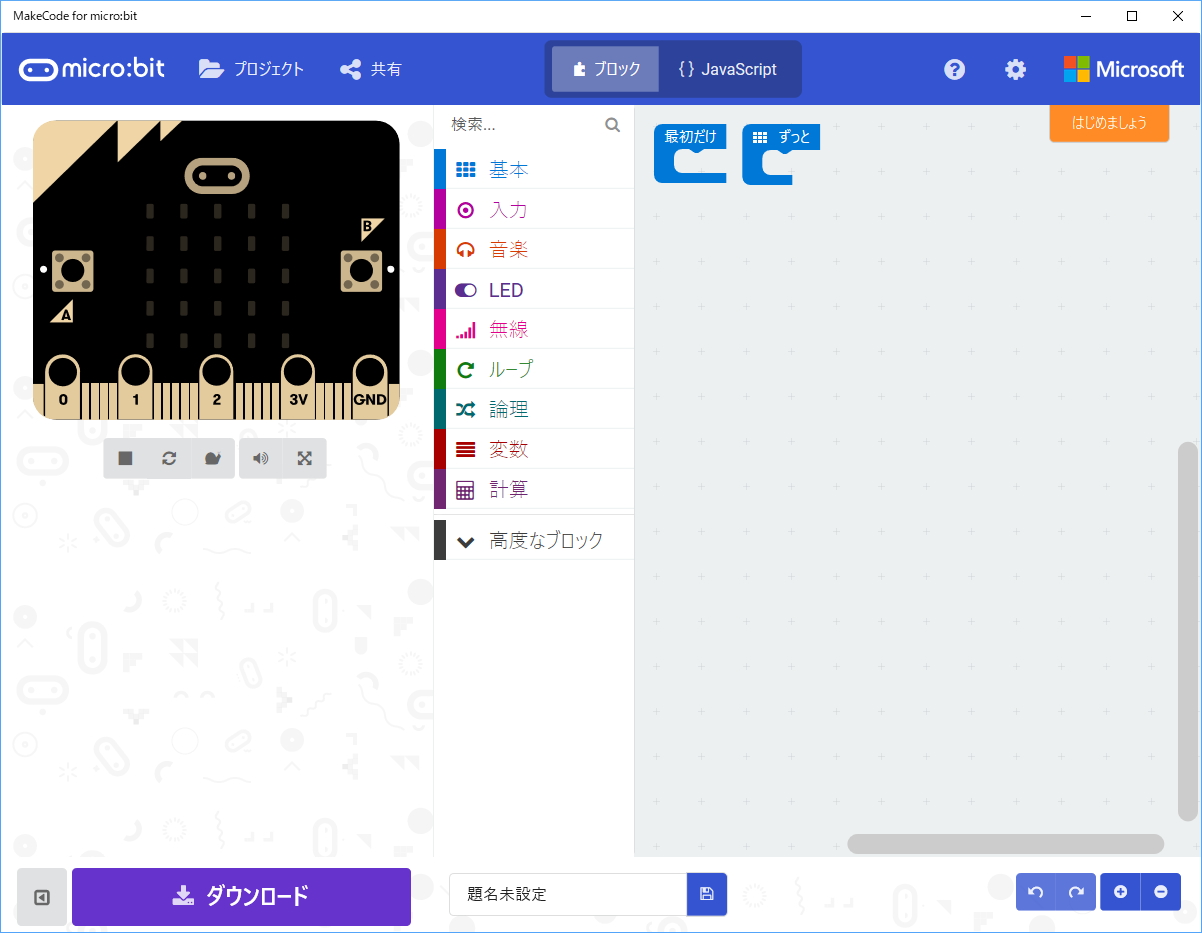Save the project with the disk icon
The image size is (1202, 933).
(707, 895)
